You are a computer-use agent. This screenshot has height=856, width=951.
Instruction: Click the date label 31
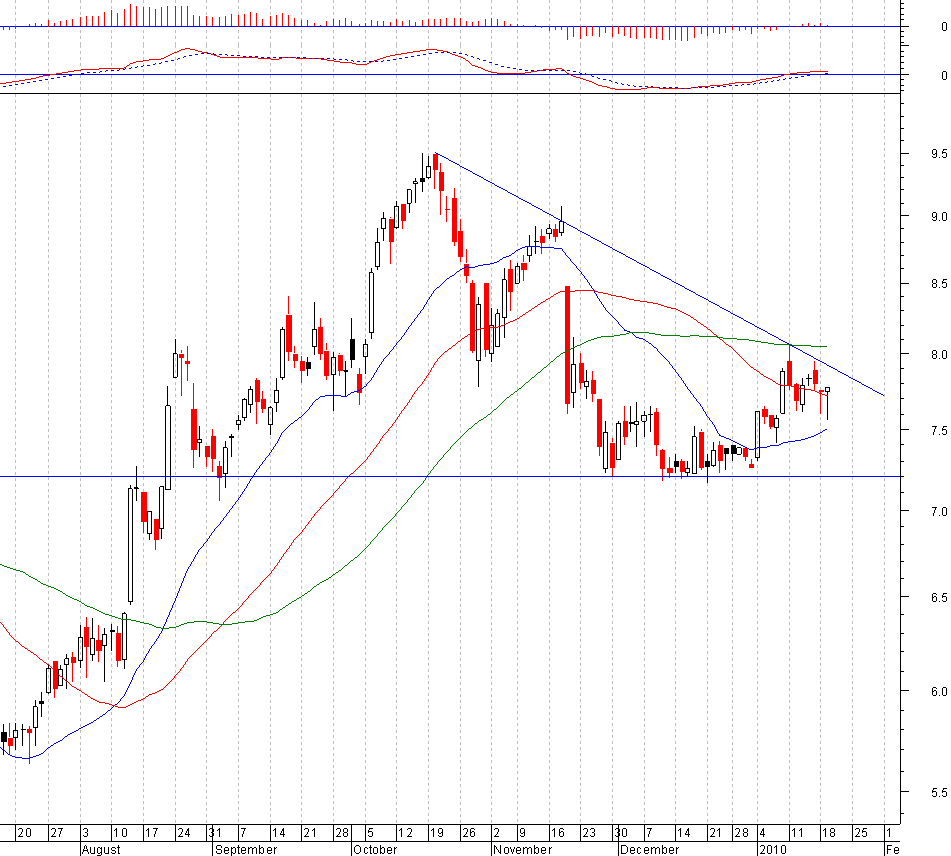(x=215, y=832)
